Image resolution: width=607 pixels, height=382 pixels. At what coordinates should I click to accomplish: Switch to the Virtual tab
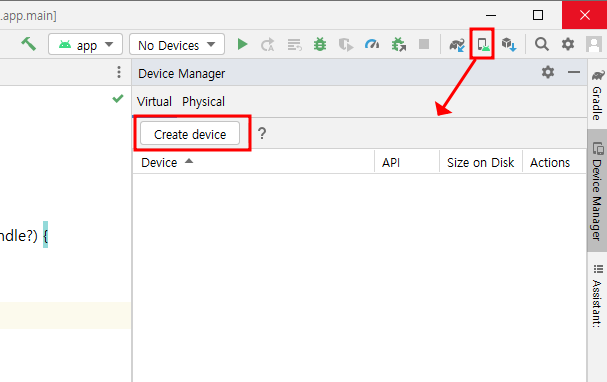point(154,102)
